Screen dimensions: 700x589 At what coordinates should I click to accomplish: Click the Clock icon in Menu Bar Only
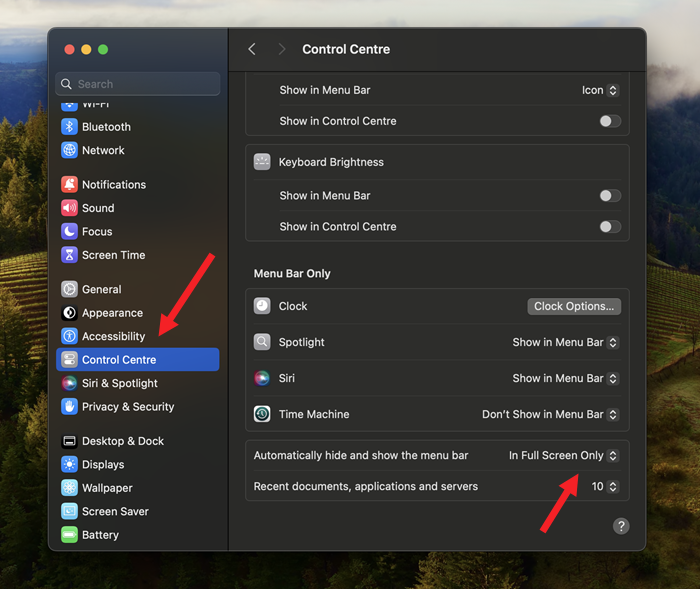click(x=262, y=306)
